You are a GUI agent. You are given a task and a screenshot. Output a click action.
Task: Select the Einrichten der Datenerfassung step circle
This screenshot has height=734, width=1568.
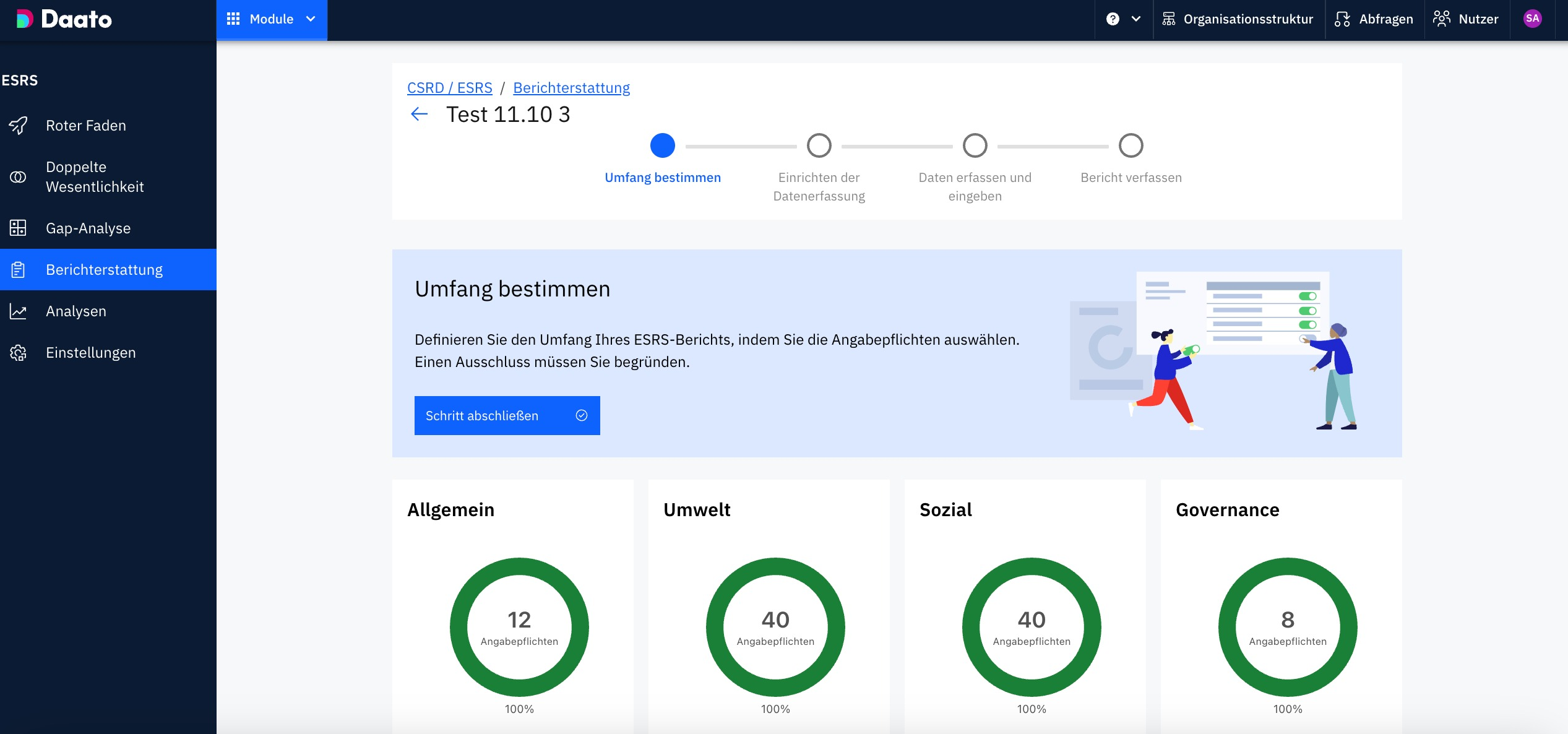point(819,146)
